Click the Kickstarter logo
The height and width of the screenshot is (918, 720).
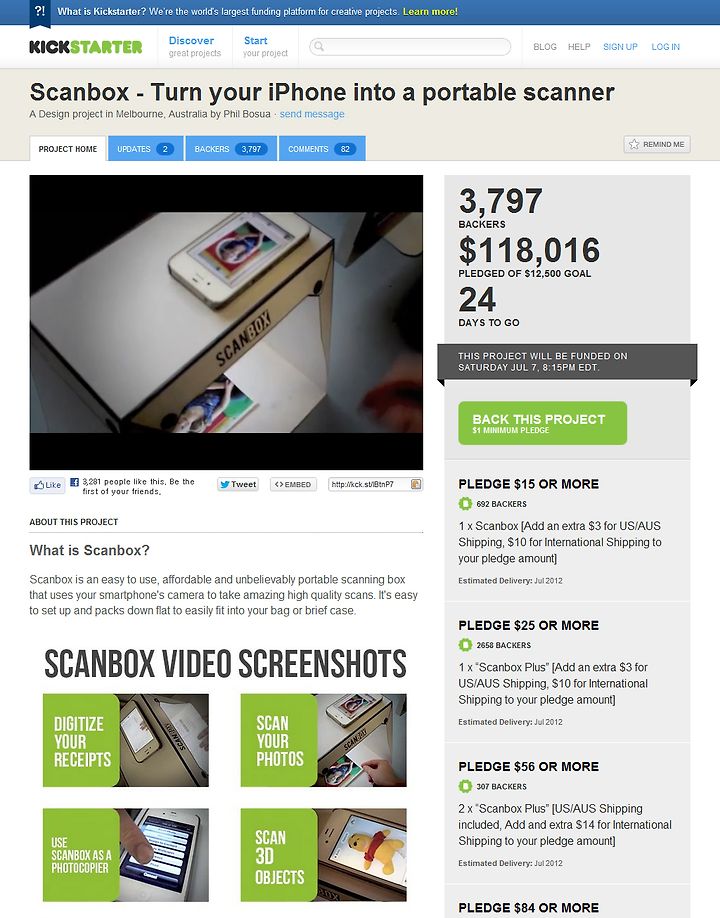pos(85,47)
